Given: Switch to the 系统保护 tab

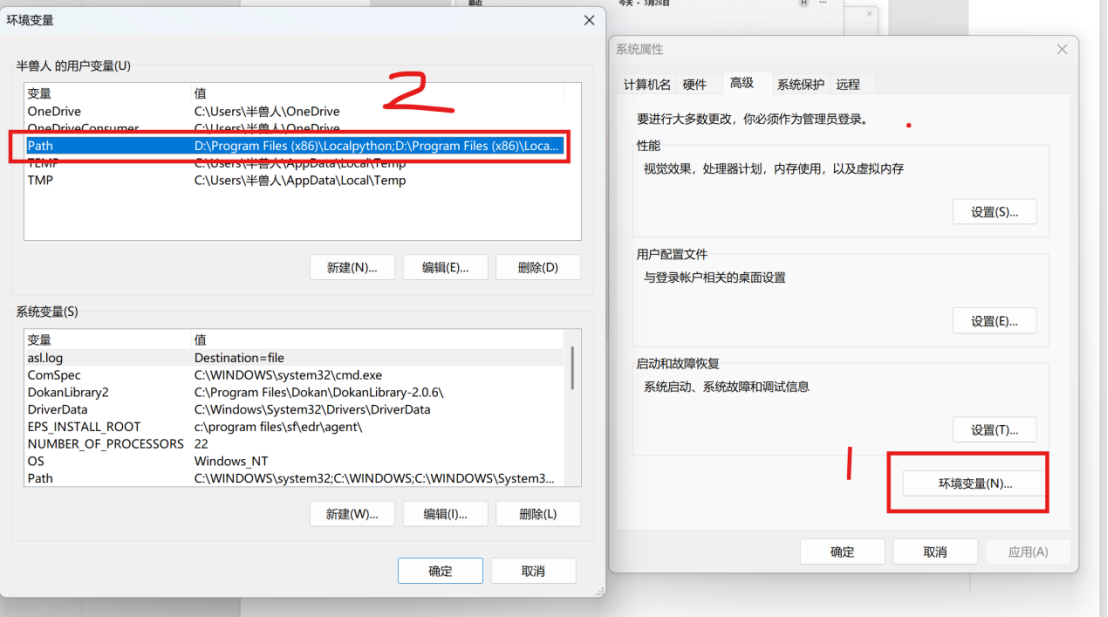Looking at the screenshot, I should pos(801,85).
